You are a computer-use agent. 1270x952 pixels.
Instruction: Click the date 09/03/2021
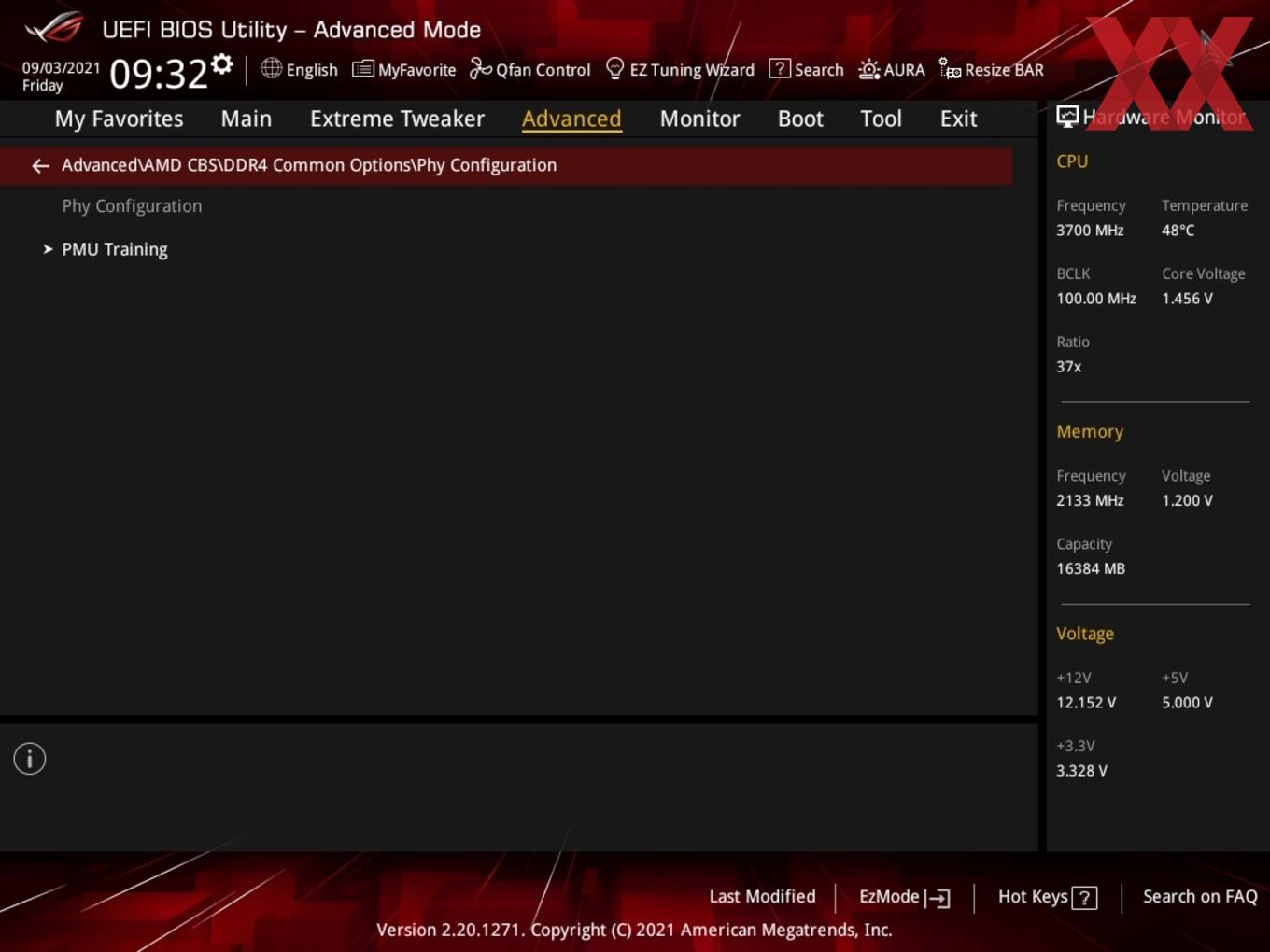click(61, 68)
